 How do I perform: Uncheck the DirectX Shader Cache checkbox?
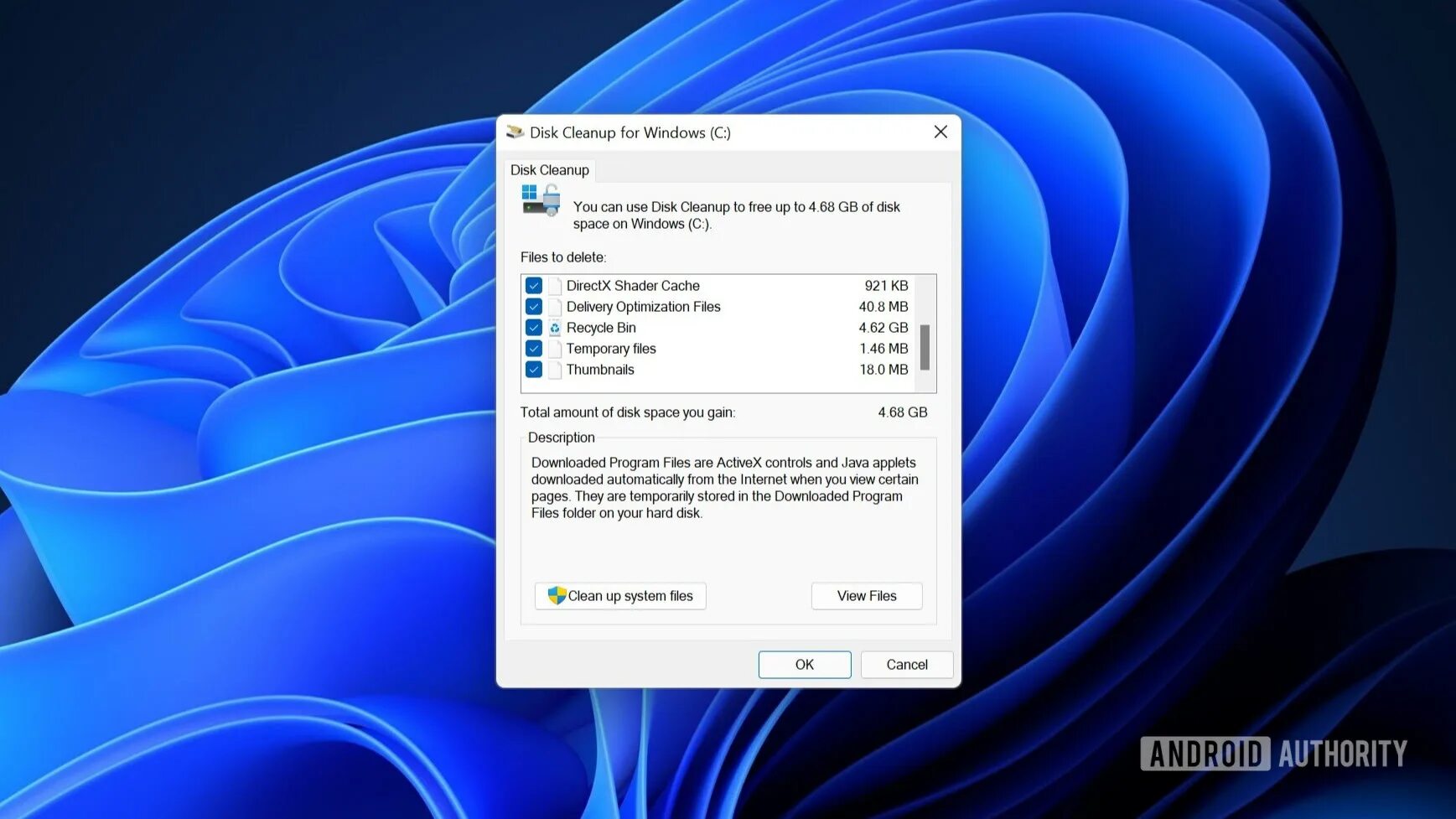point(534,286)
